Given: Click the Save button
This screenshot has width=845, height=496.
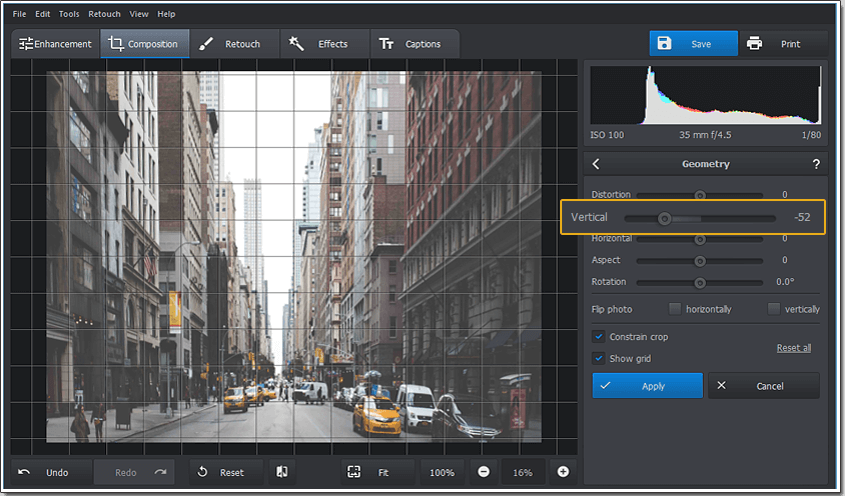Looking at the screenshot, I should (x=694, y=44).
